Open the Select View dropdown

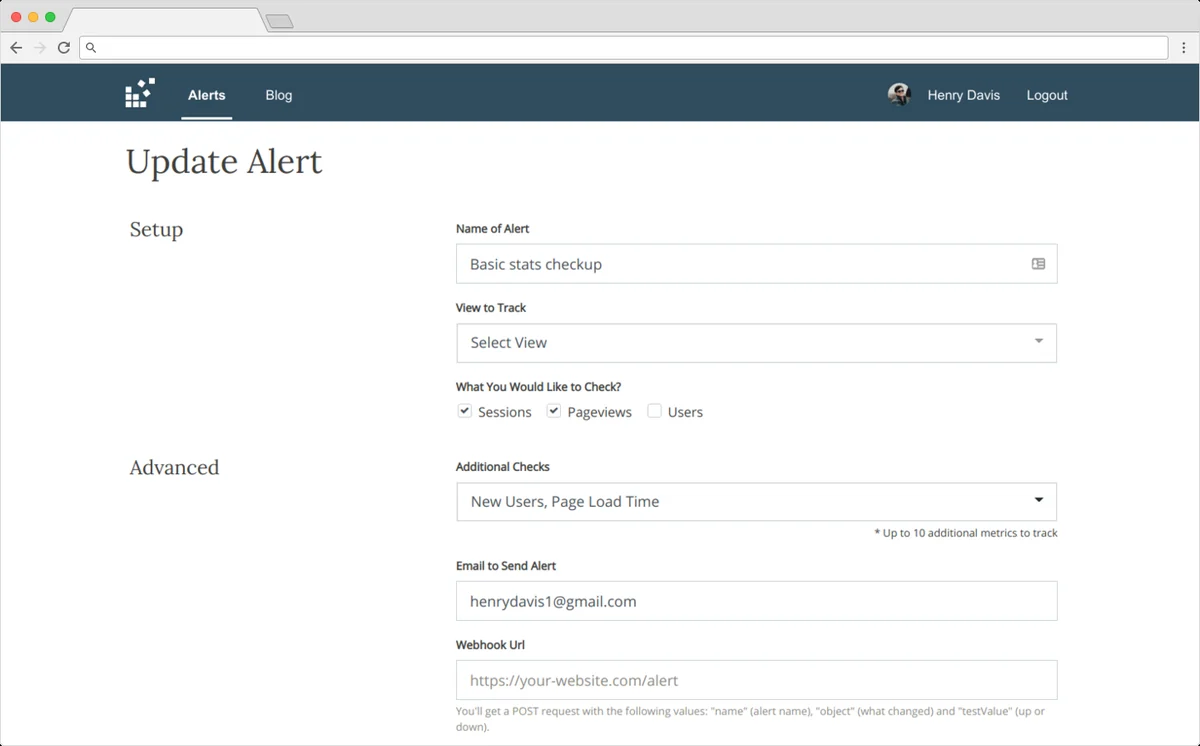pos(756,342)
